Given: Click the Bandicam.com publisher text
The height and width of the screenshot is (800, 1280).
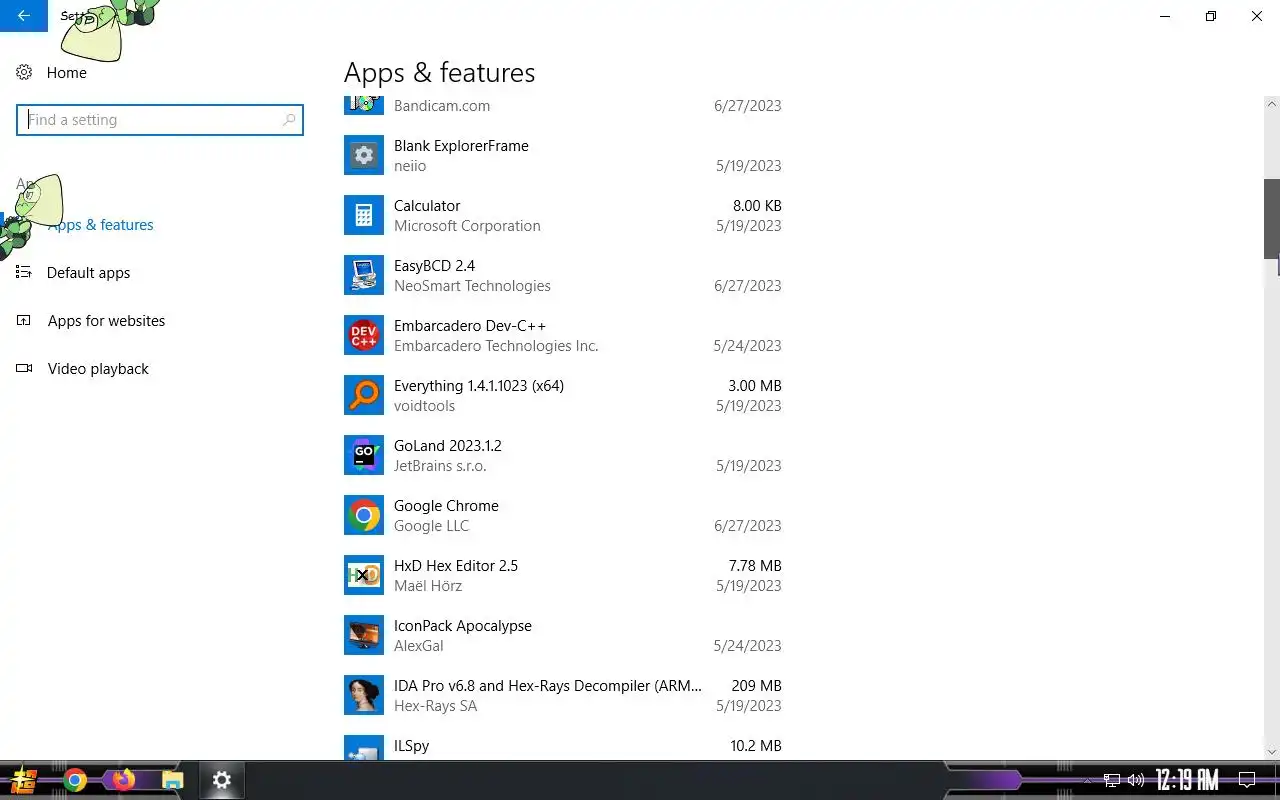Looking at the screenshot, I should click(442, 106).
